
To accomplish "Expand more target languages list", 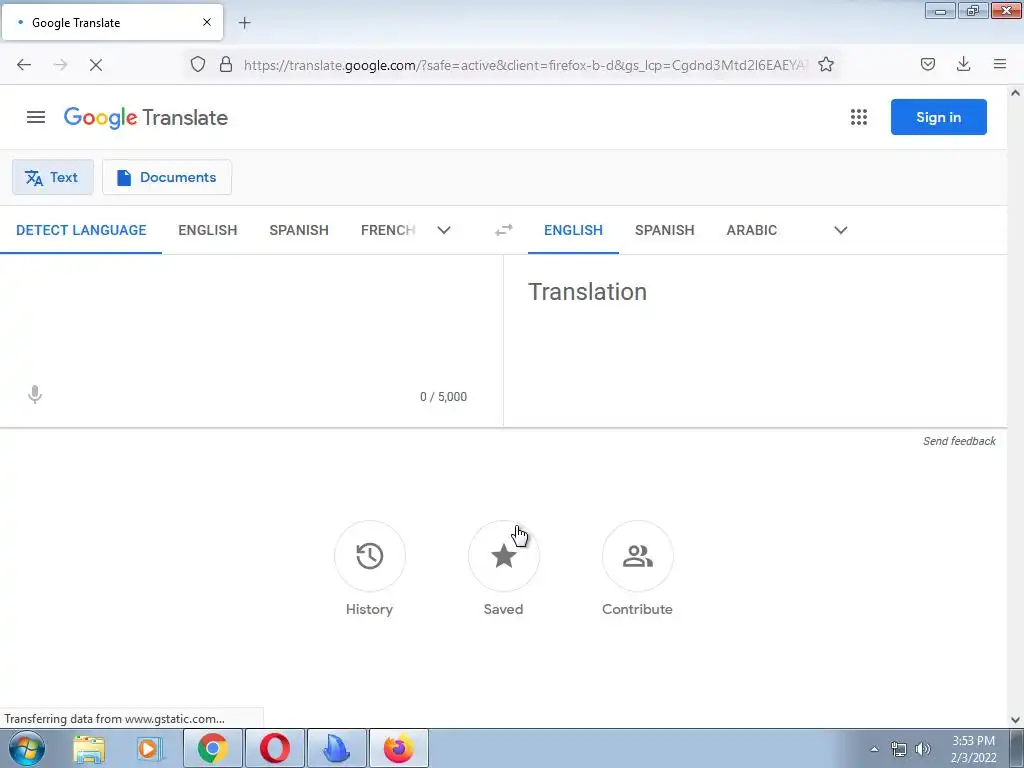I will pyautogui.click(x=841, y=230).
